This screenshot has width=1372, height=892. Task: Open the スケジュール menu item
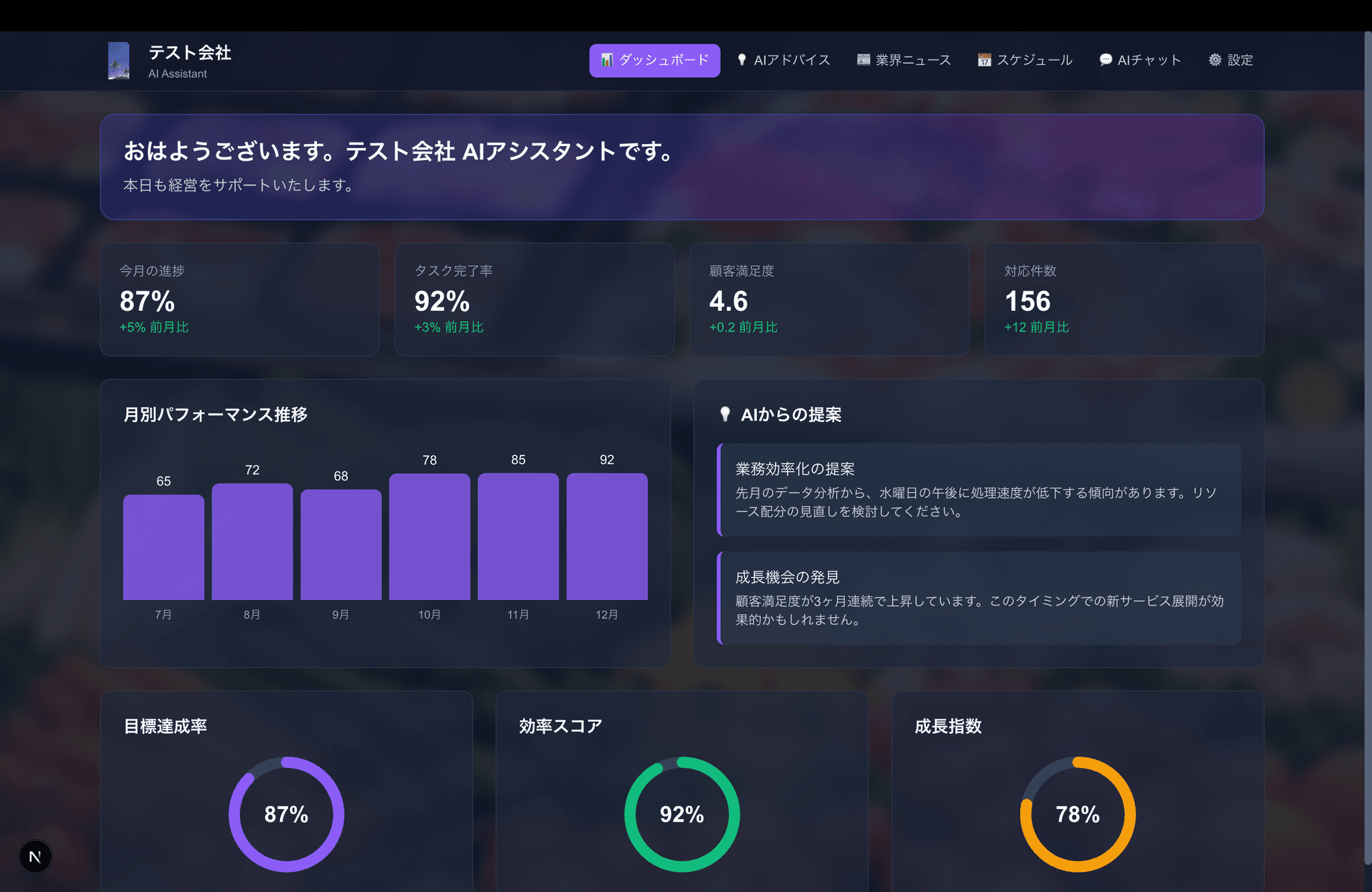[1025, 60]
